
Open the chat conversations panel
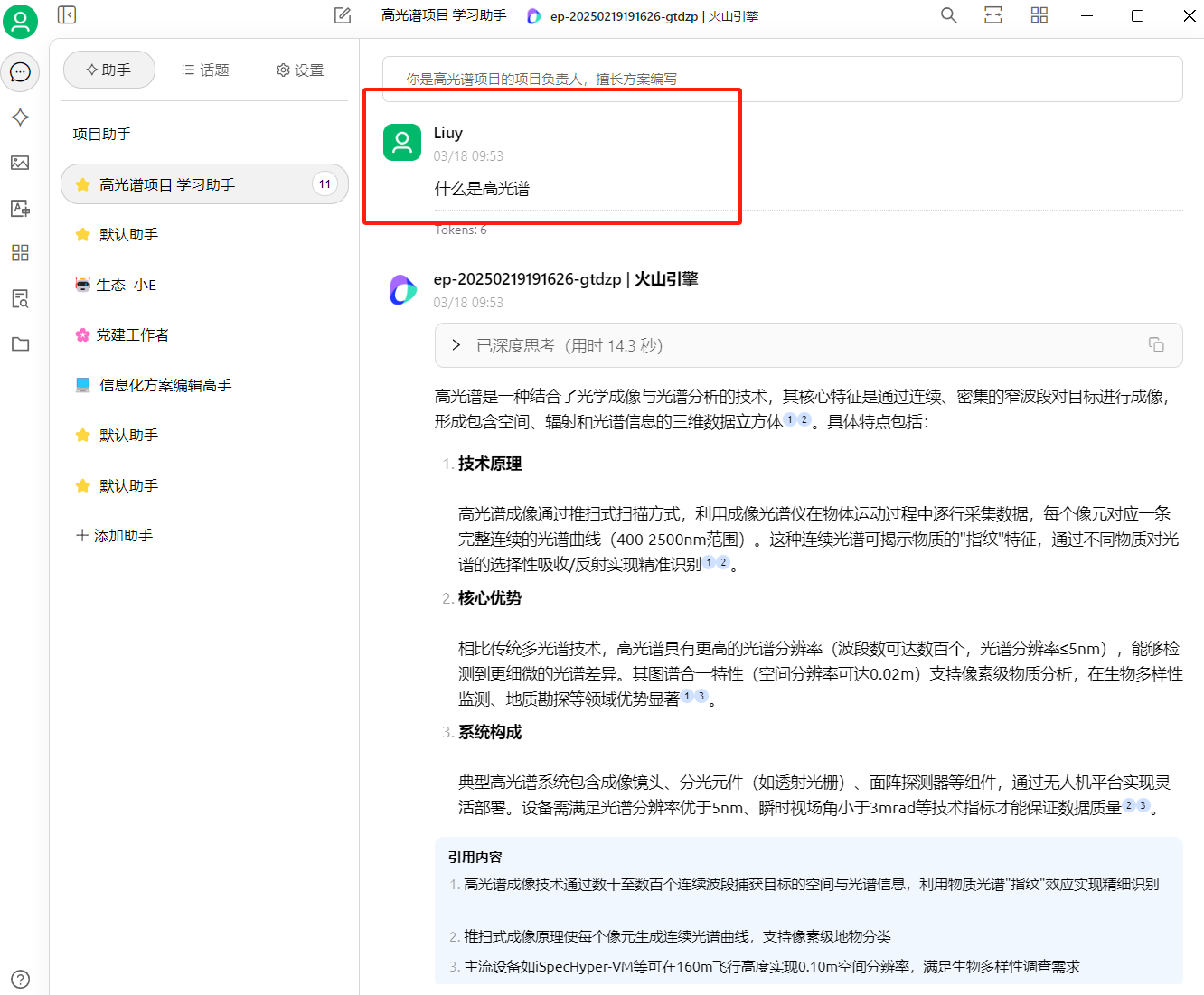point(21,72)
